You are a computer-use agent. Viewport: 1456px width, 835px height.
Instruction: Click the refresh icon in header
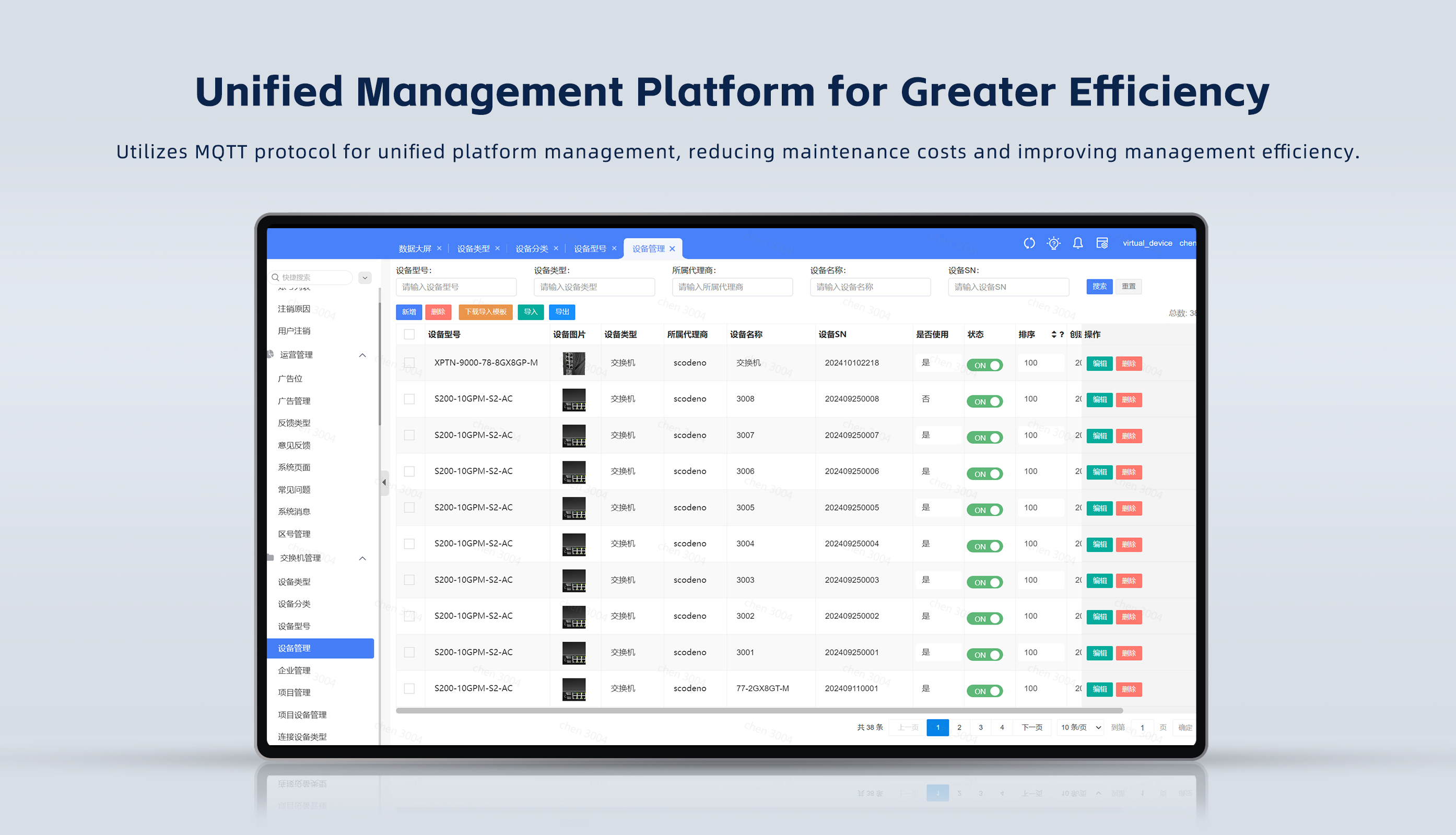[1029, 243]
